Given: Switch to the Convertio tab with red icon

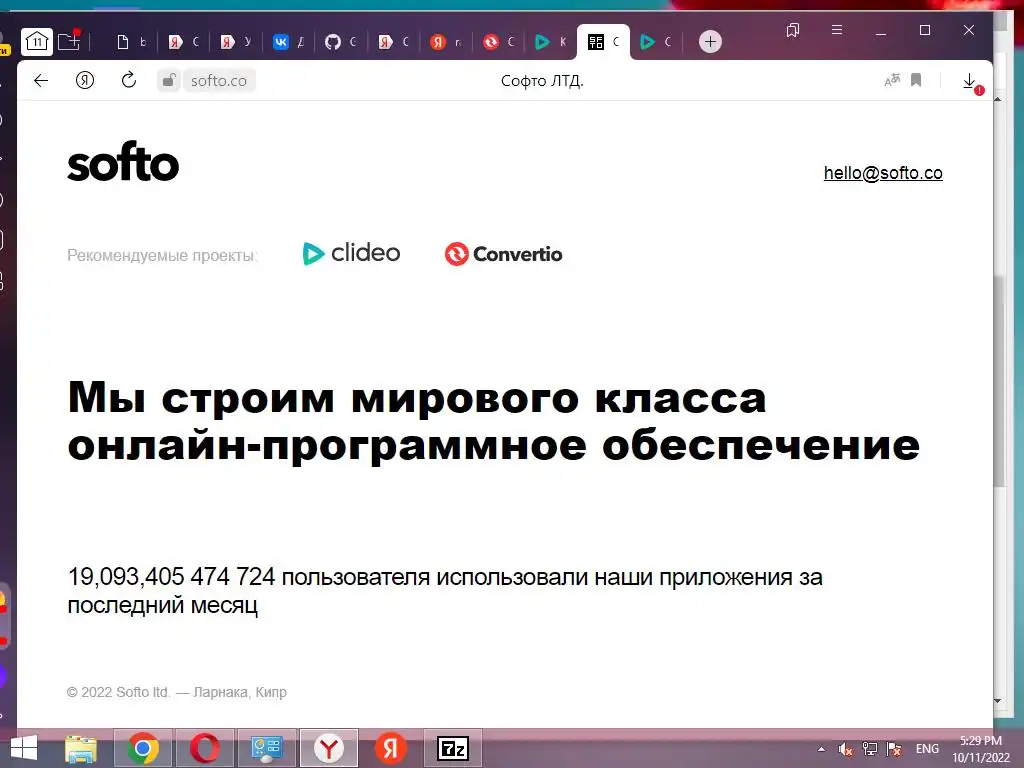Looking at the screenshot, I should click(499, 42).
